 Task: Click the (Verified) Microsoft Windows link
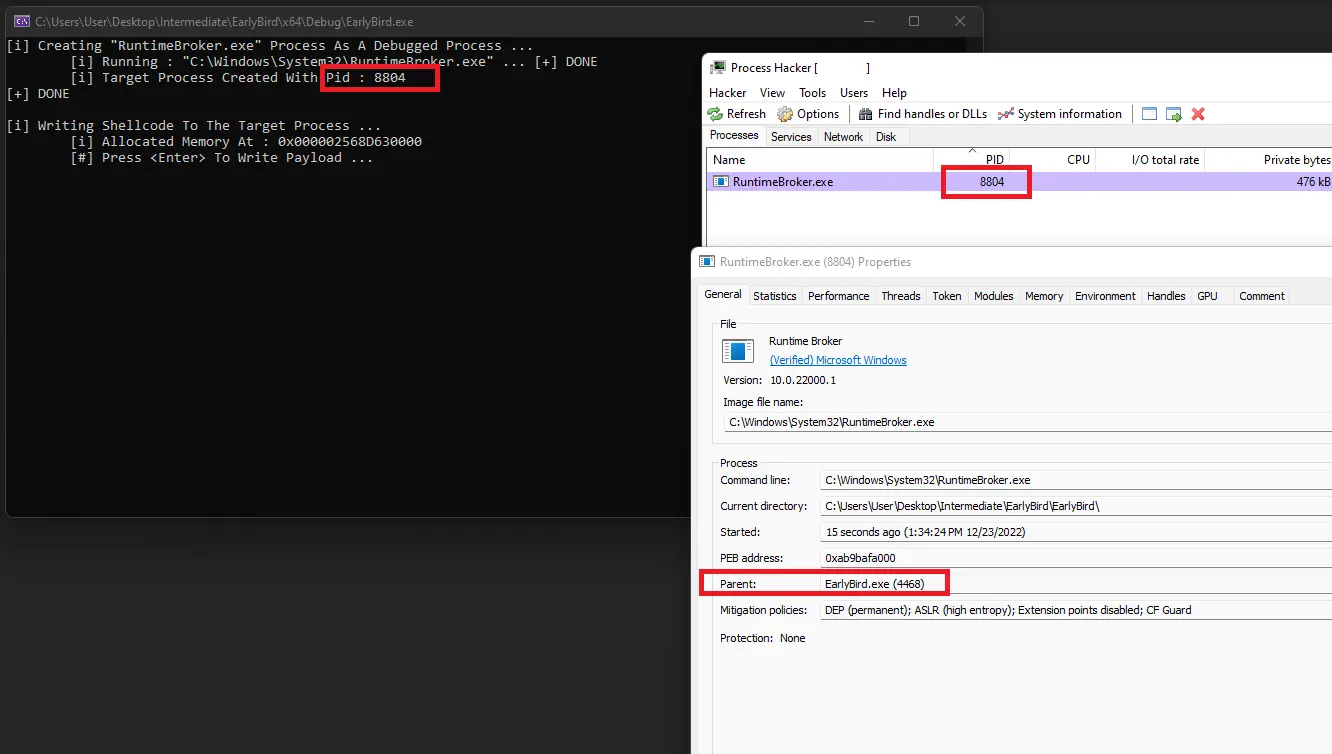point(838,360)
